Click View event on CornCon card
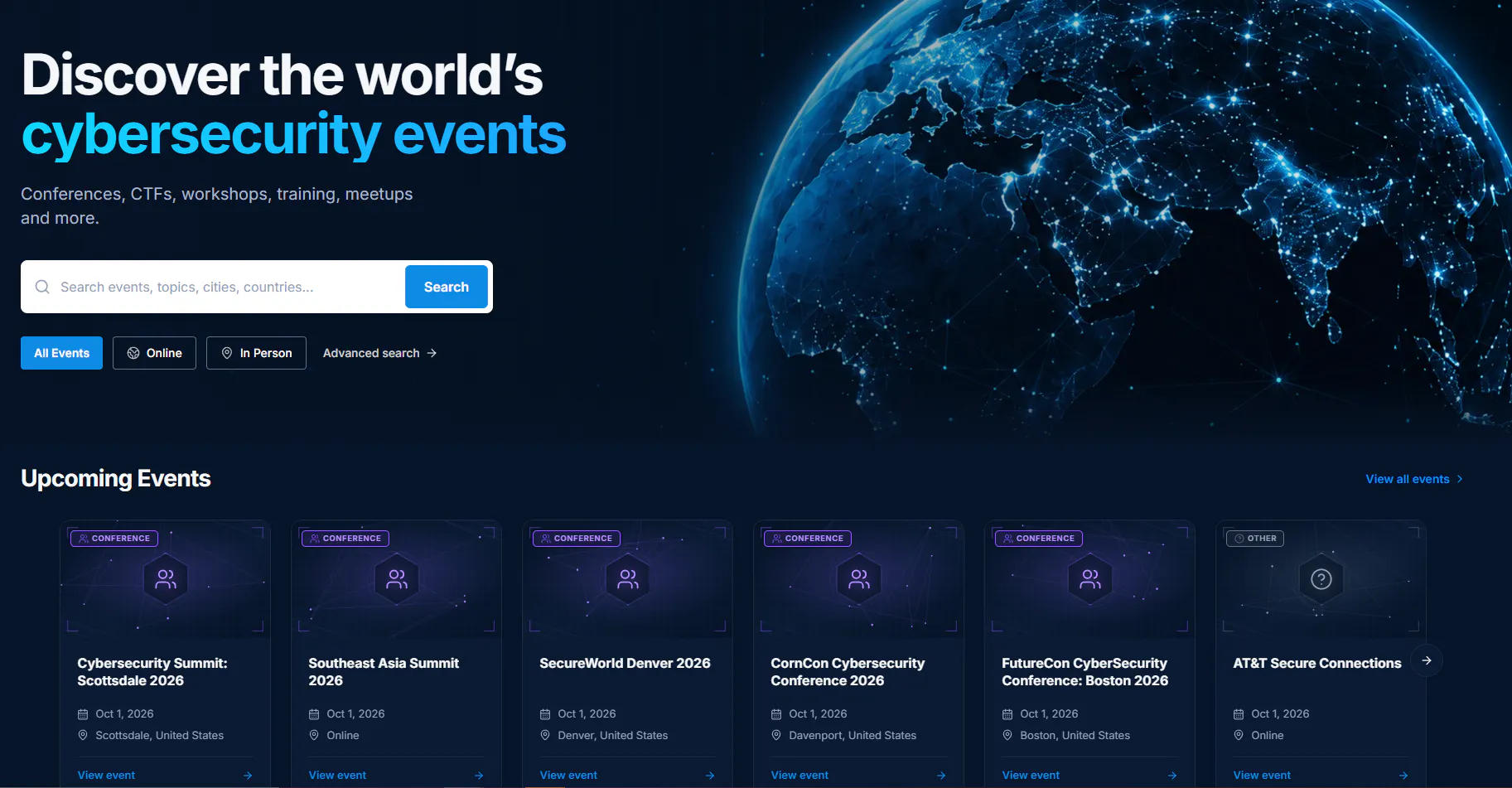 (x=799, y=776)
